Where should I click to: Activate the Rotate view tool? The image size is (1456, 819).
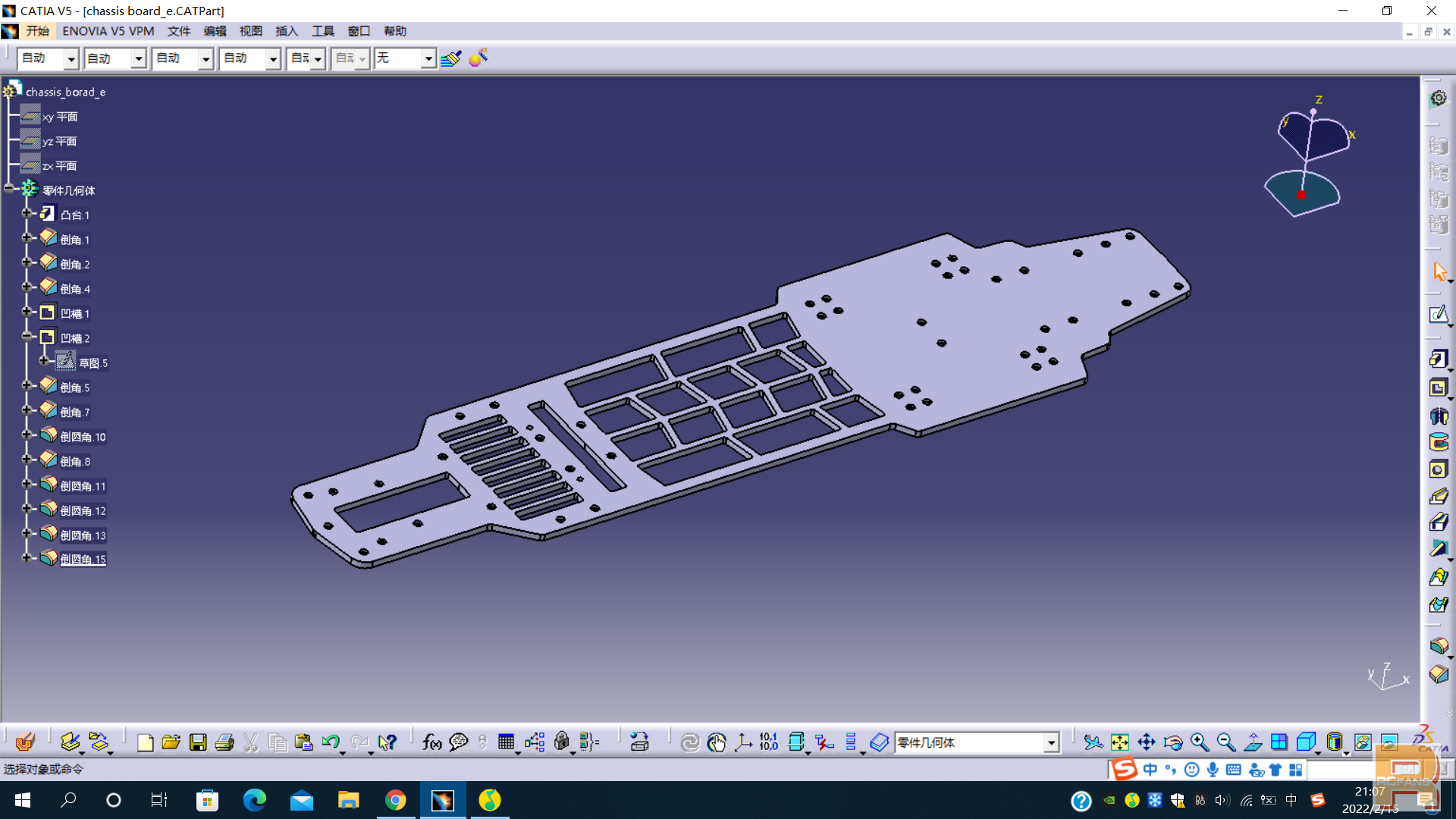[x=1173, y=742]
